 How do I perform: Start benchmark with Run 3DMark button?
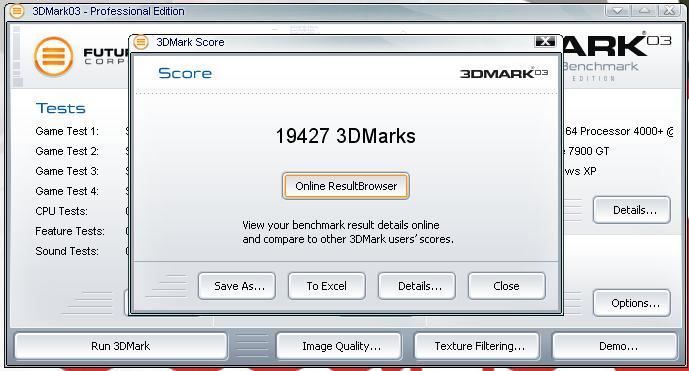click(121, 346)
